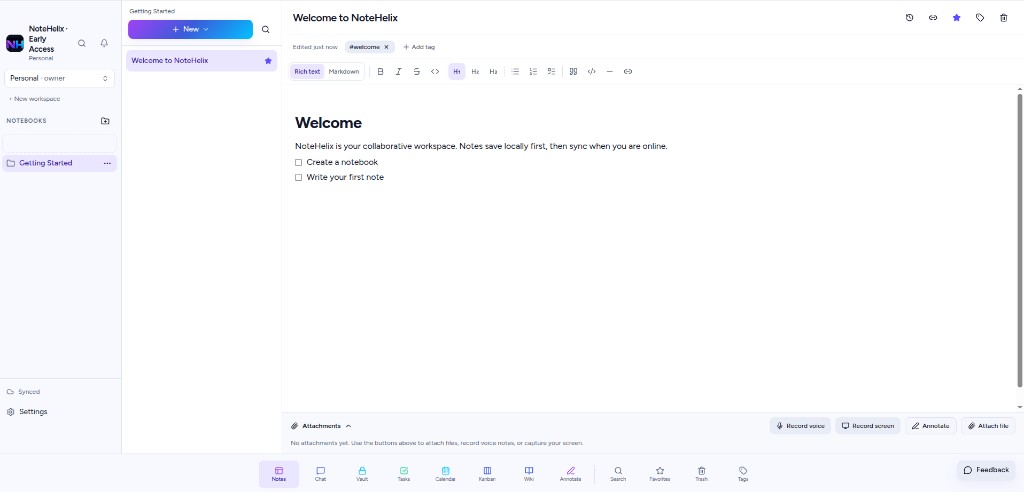Viewport: 1024px width, 492px height.
Task: Insert a checklist from the toolbar
Action: 551,72
